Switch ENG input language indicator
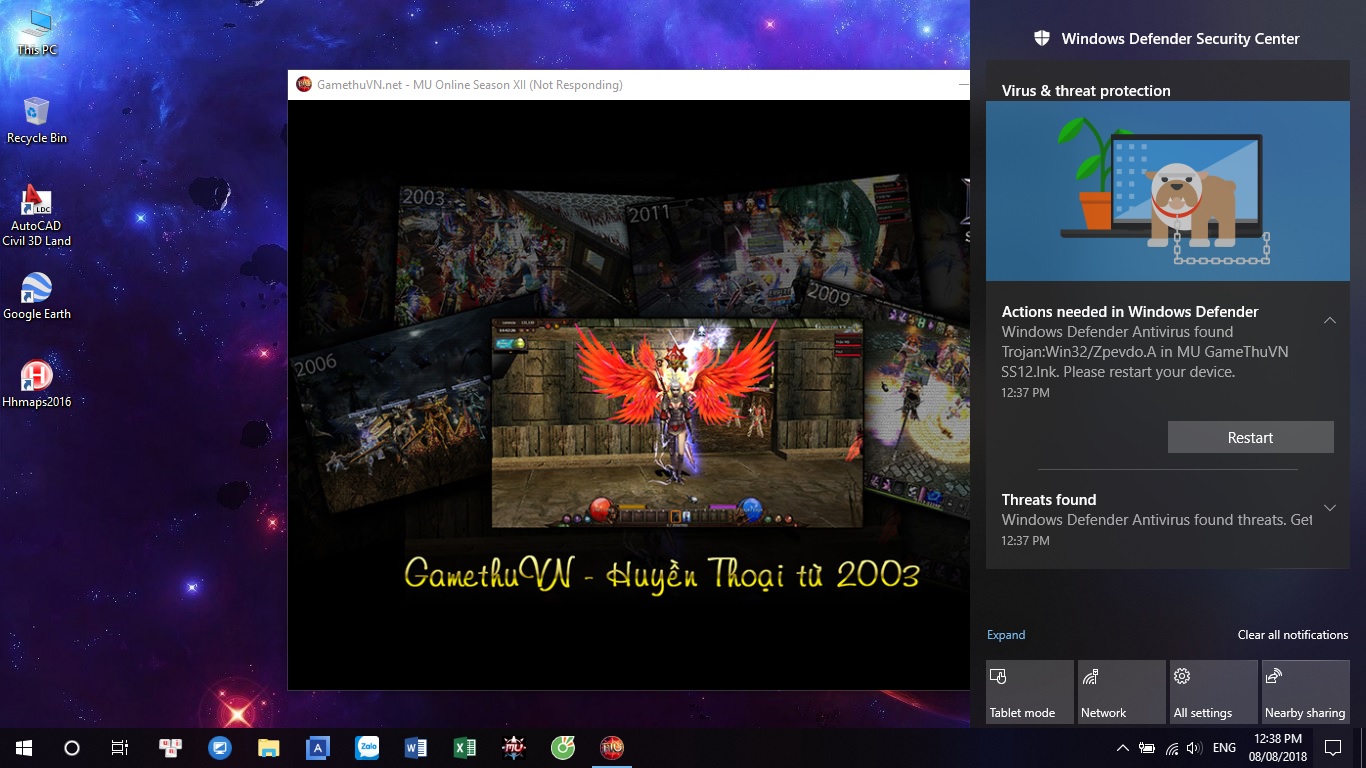 1224,748
